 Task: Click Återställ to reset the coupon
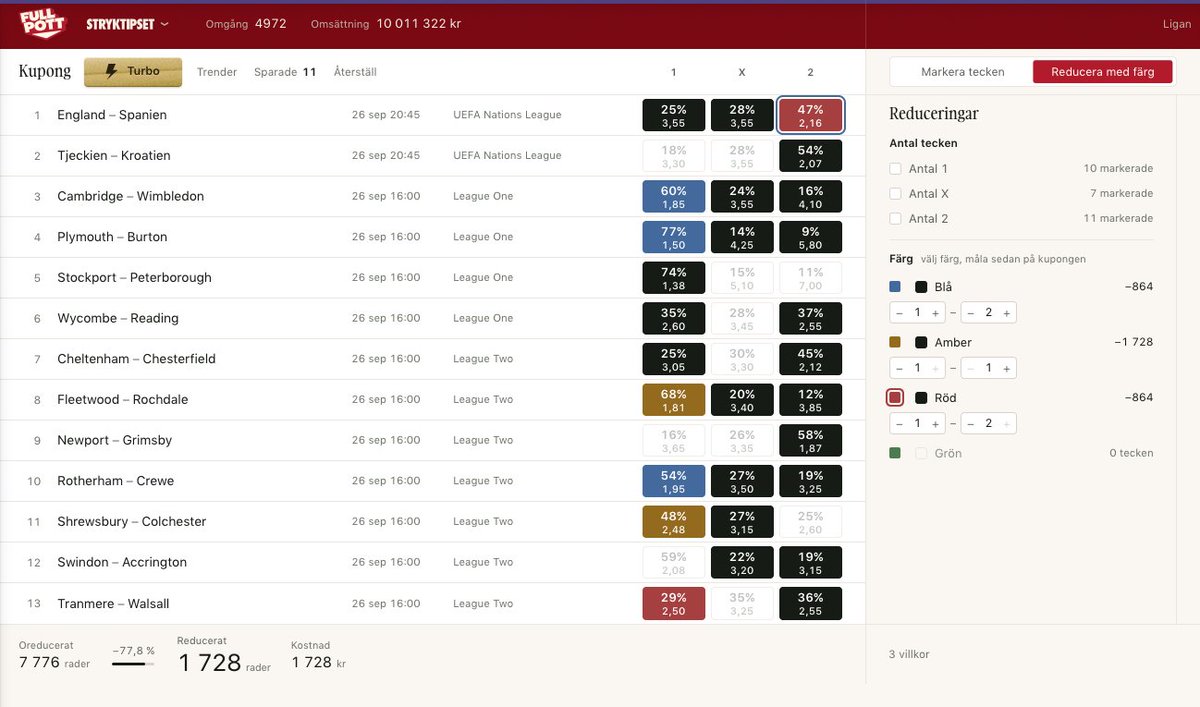355,72
